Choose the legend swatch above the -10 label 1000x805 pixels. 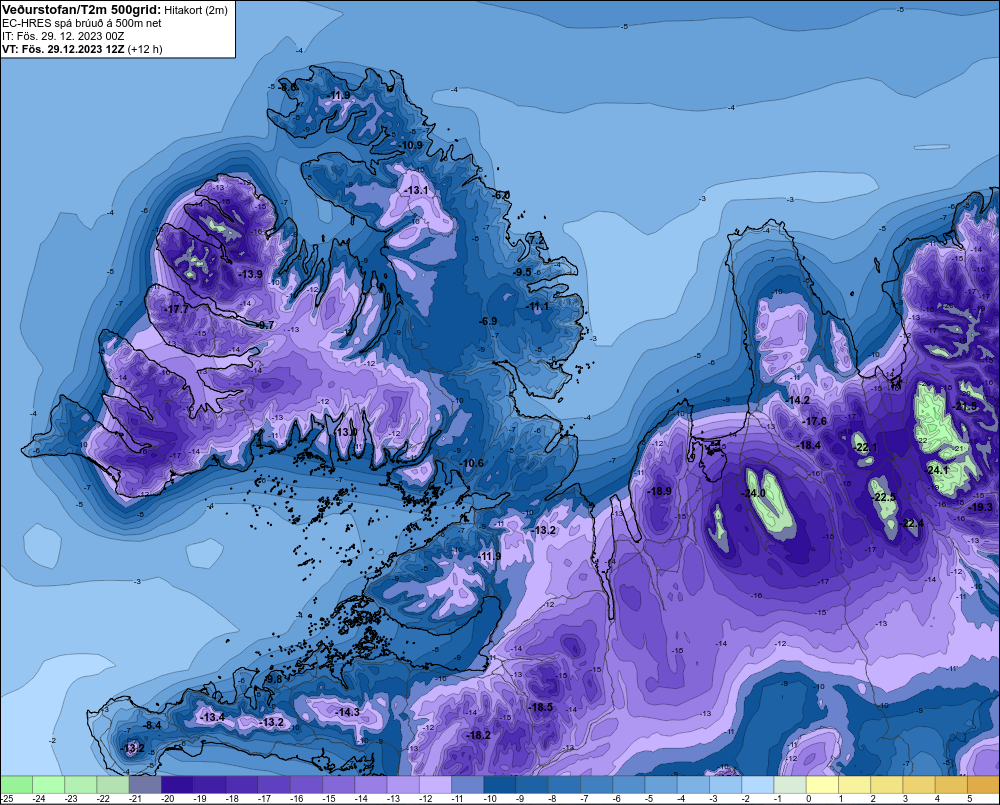pyautogui.click(x=499, y=784)
